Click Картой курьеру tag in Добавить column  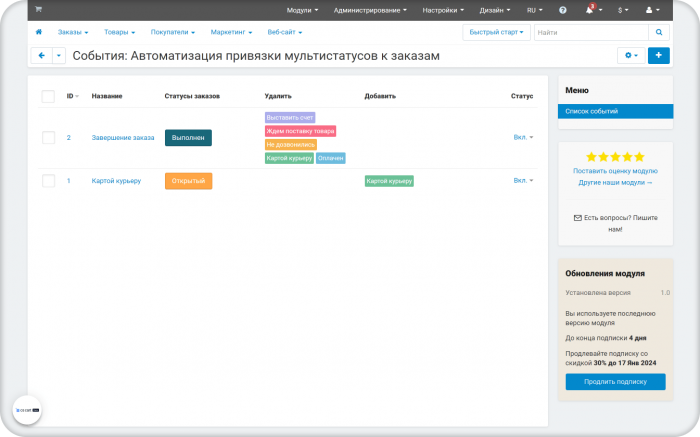click(x=389, y=181)
